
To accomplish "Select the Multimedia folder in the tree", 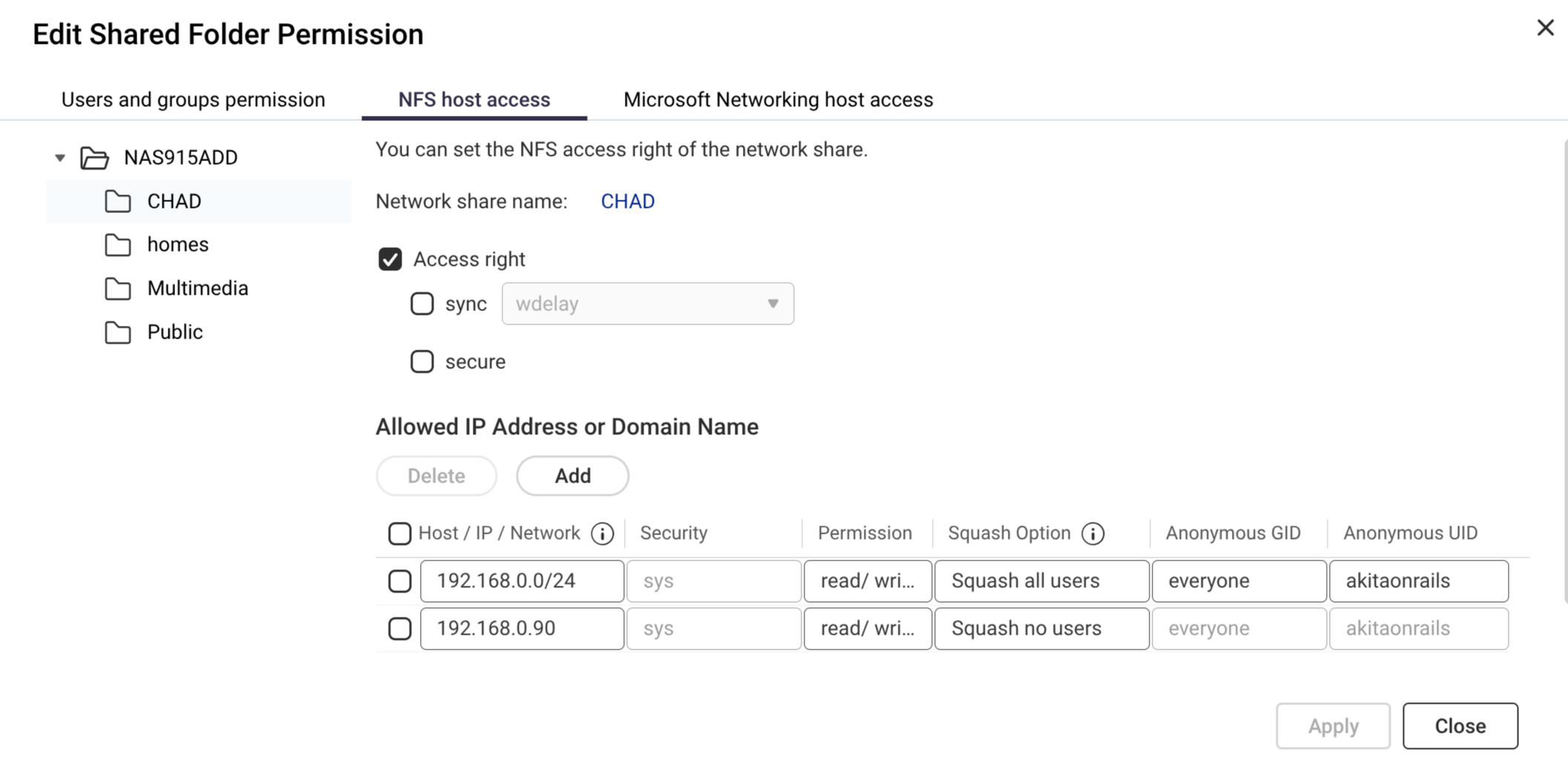I will [197, 289].
